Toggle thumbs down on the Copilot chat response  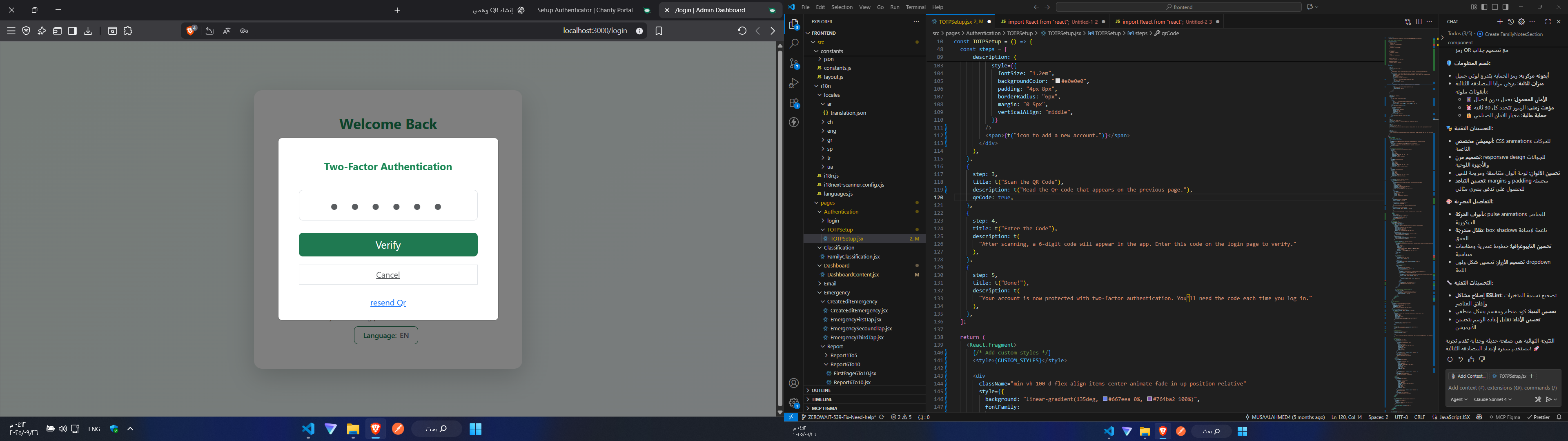(x=1481, y=359)
